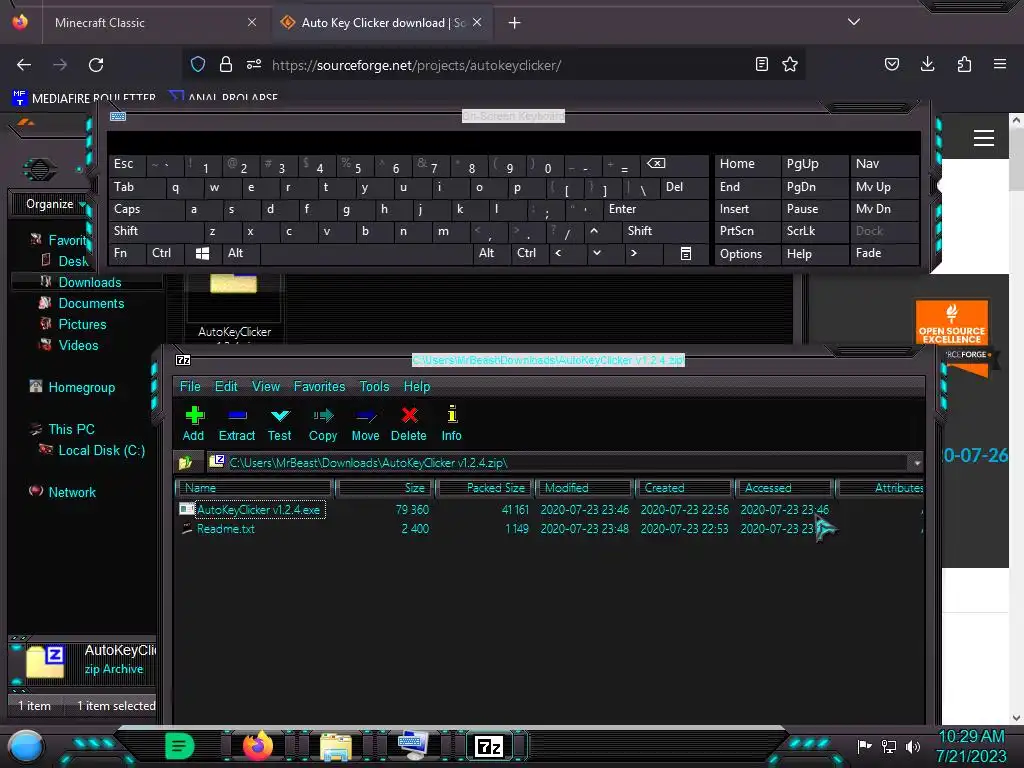This screenshot has height=768, width=1024.
Task: Open the Firefox downloads panel icon
Action: 927,64
